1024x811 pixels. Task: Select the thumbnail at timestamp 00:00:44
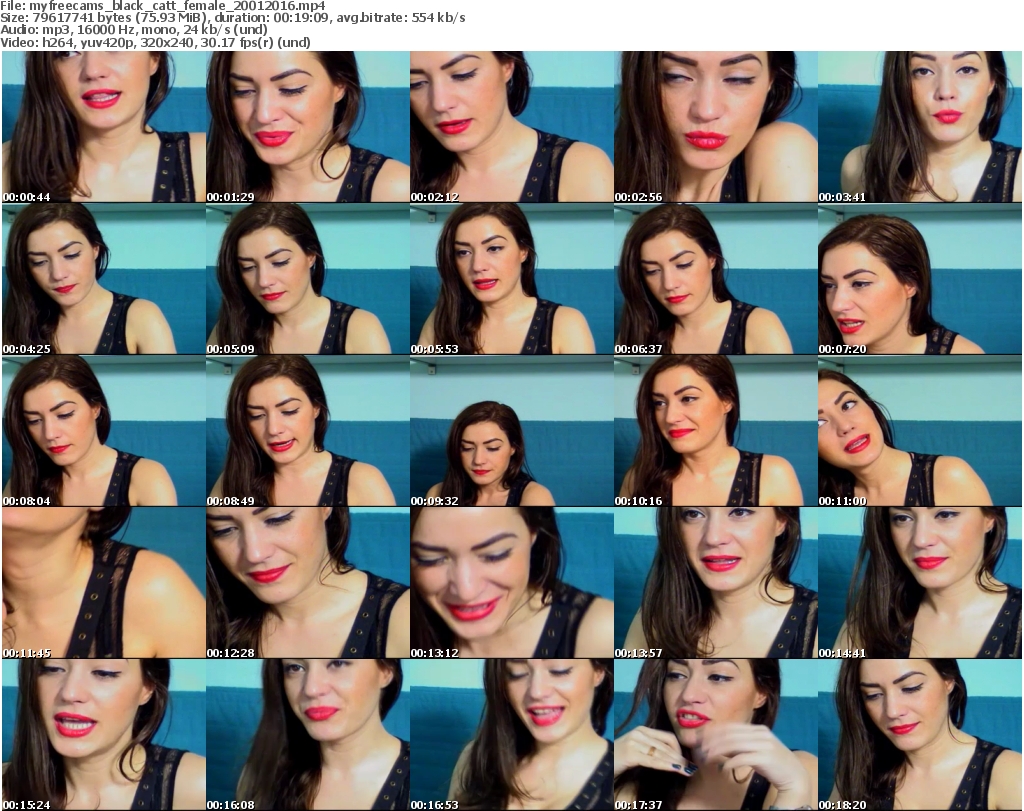(x=104, y=127)
